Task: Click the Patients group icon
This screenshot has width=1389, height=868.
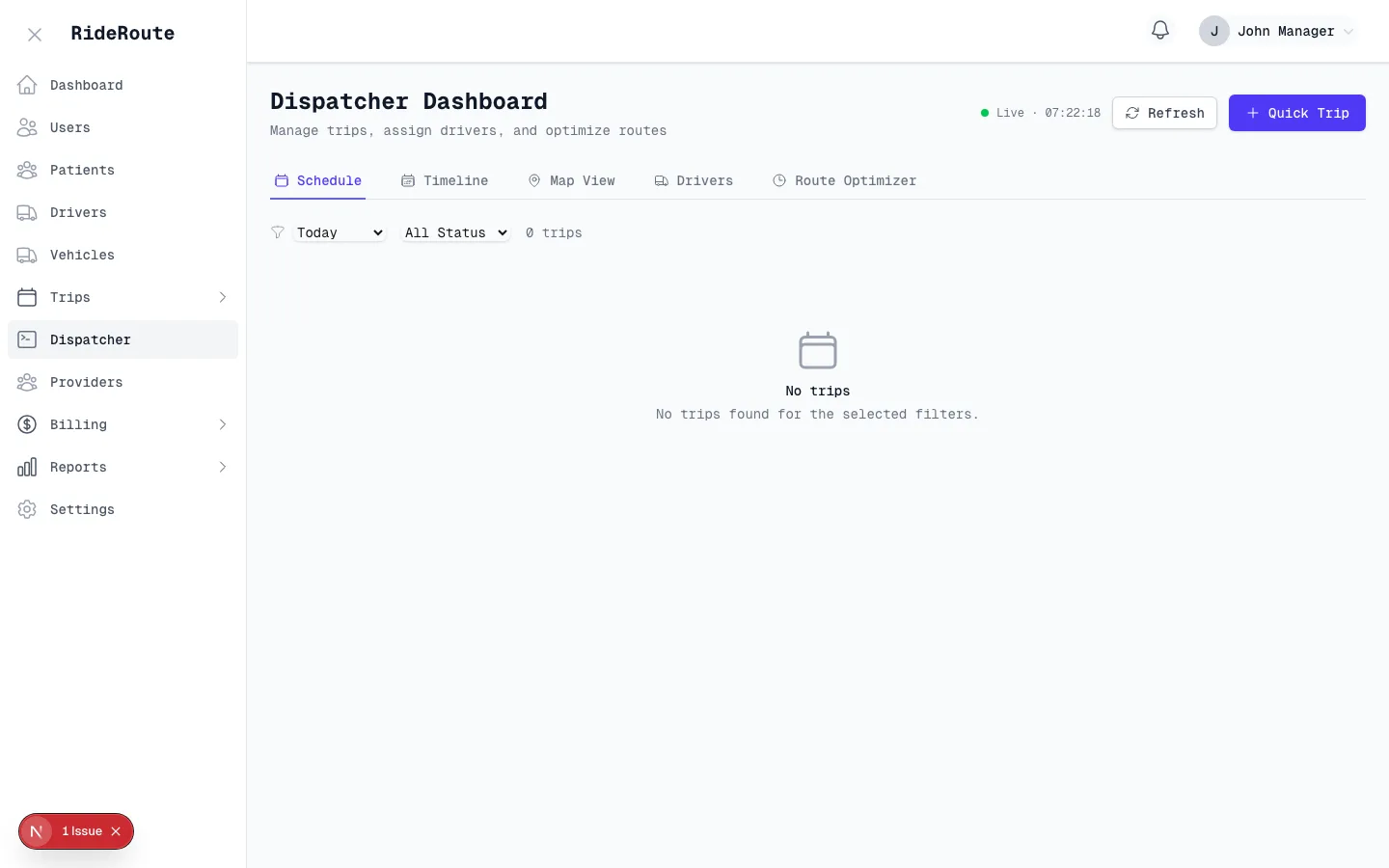Action: click(x=27, y=170)
